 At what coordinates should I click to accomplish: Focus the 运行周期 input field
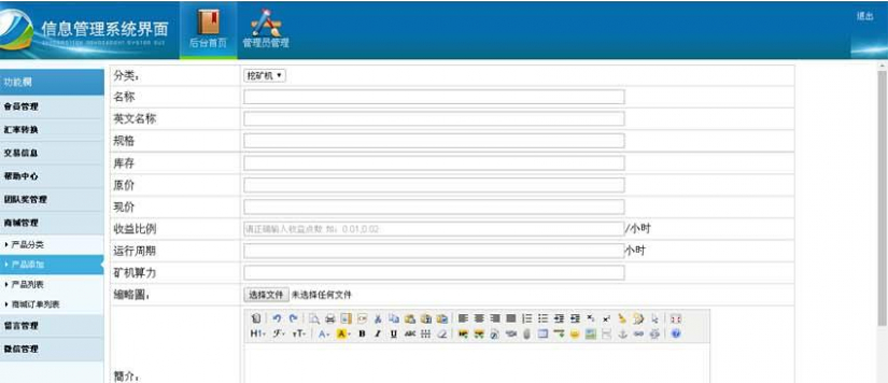(x=434, y=251)
